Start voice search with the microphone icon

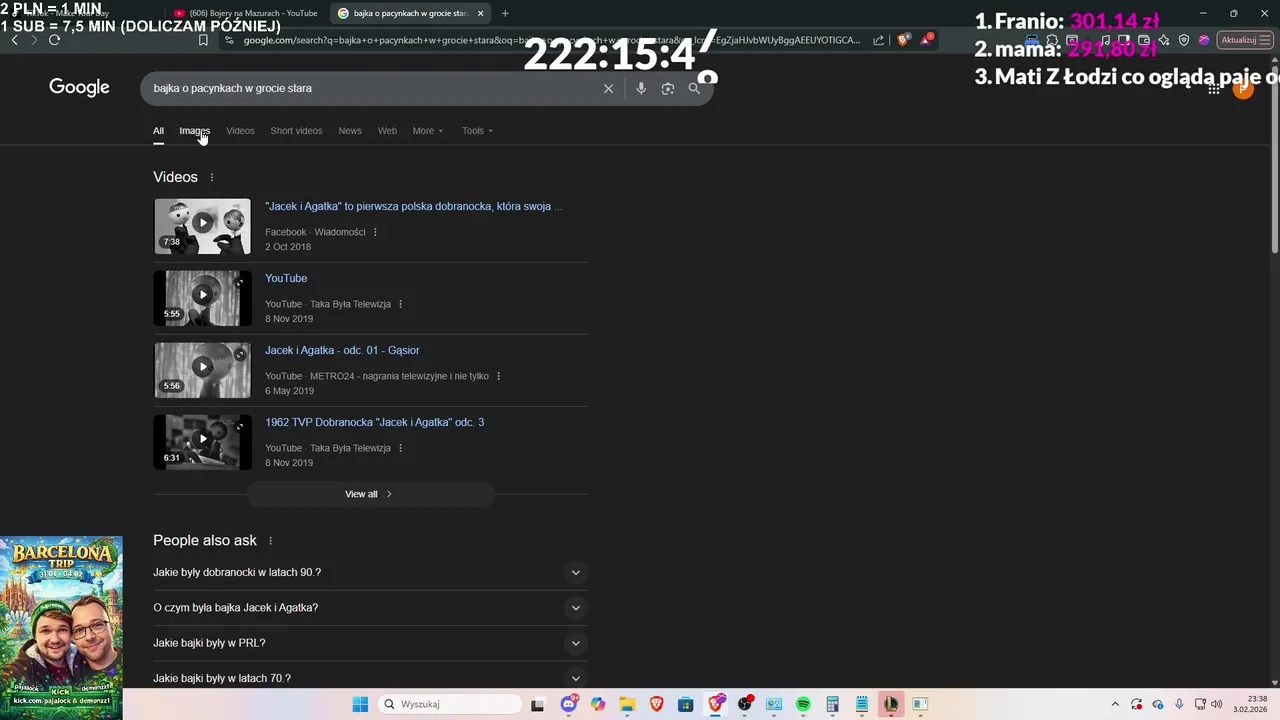click(641, 88)
